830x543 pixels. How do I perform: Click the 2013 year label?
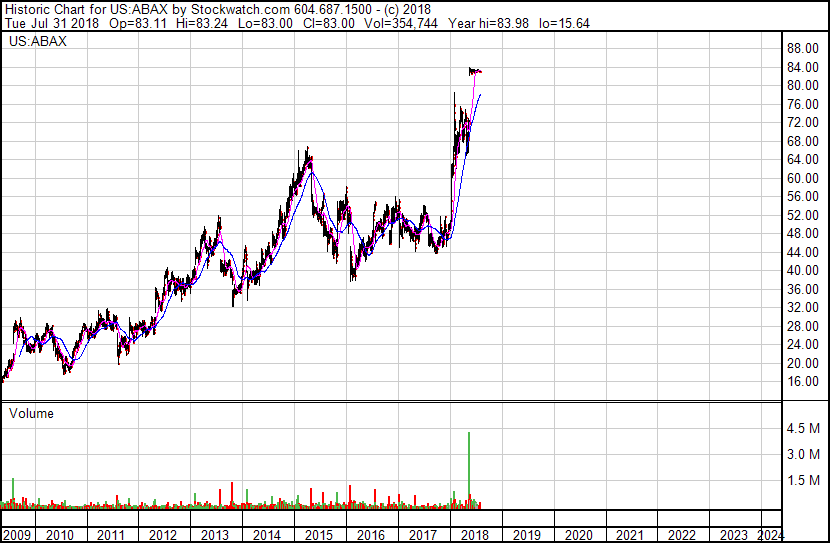pos(215,535)
